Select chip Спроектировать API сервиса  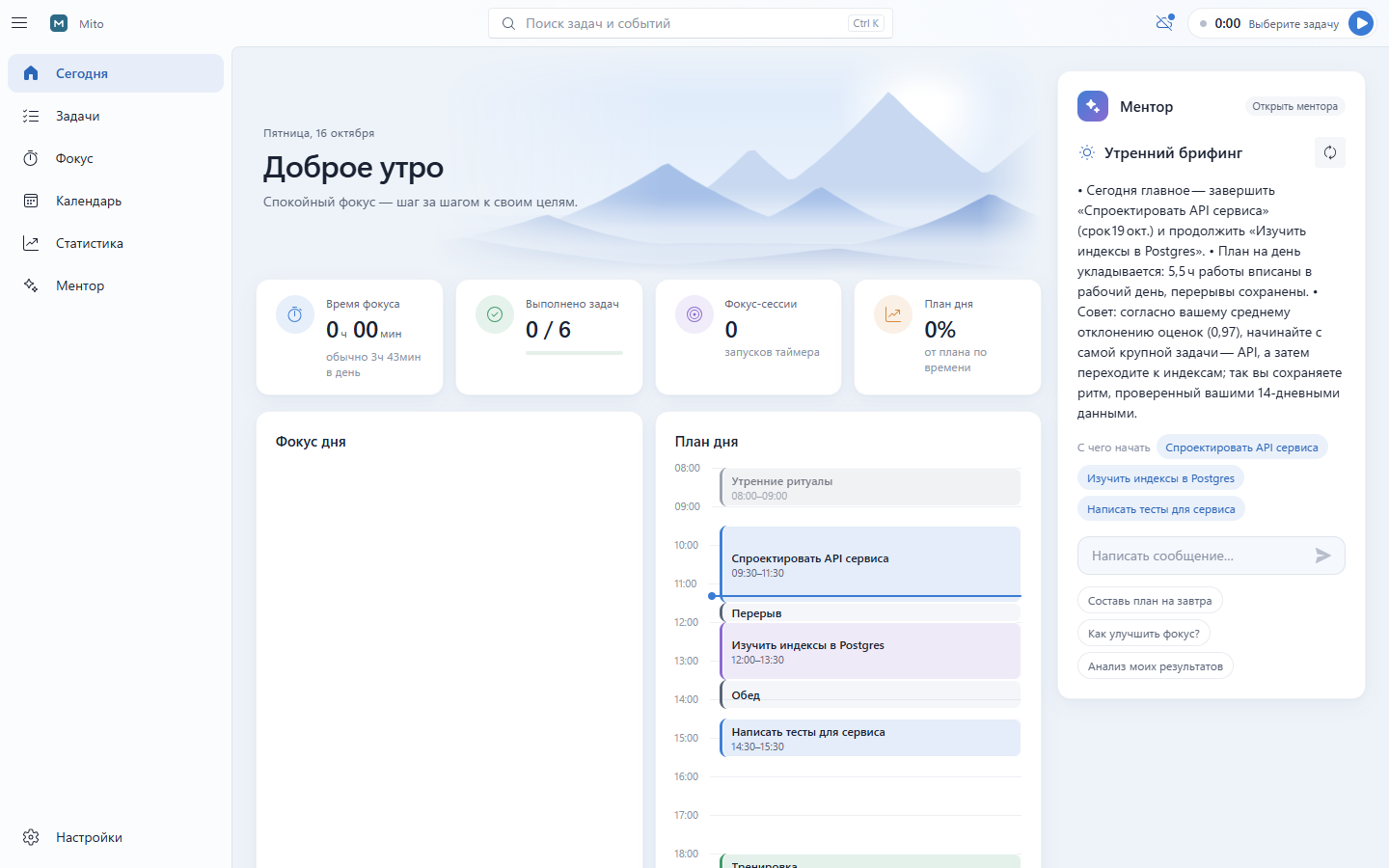(x=1241, y=448)
